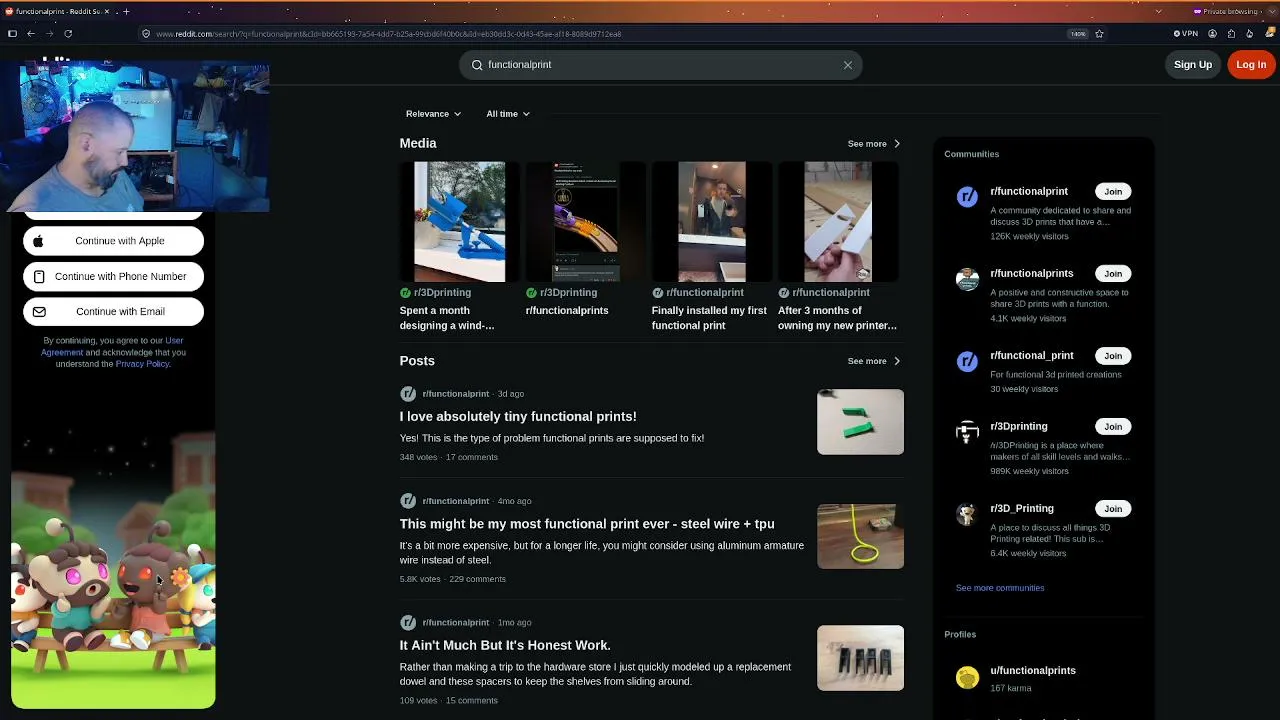Open the 'After 3 months of owning' media thumbnail
Viewport: 1280px width, 720px height.
point(838,222)
